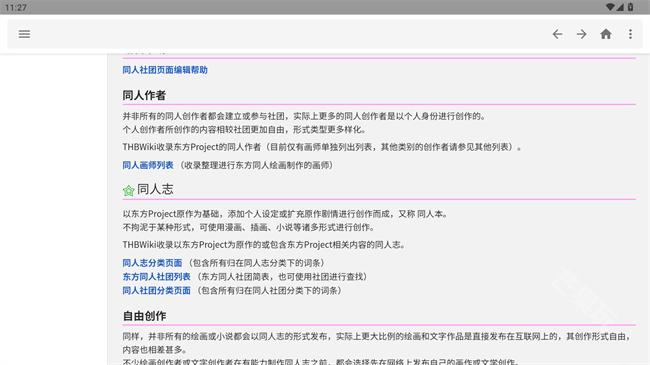Click text beginning 并非所有的同人创作者
Screen dimensions: 650x365
[304, 116]
